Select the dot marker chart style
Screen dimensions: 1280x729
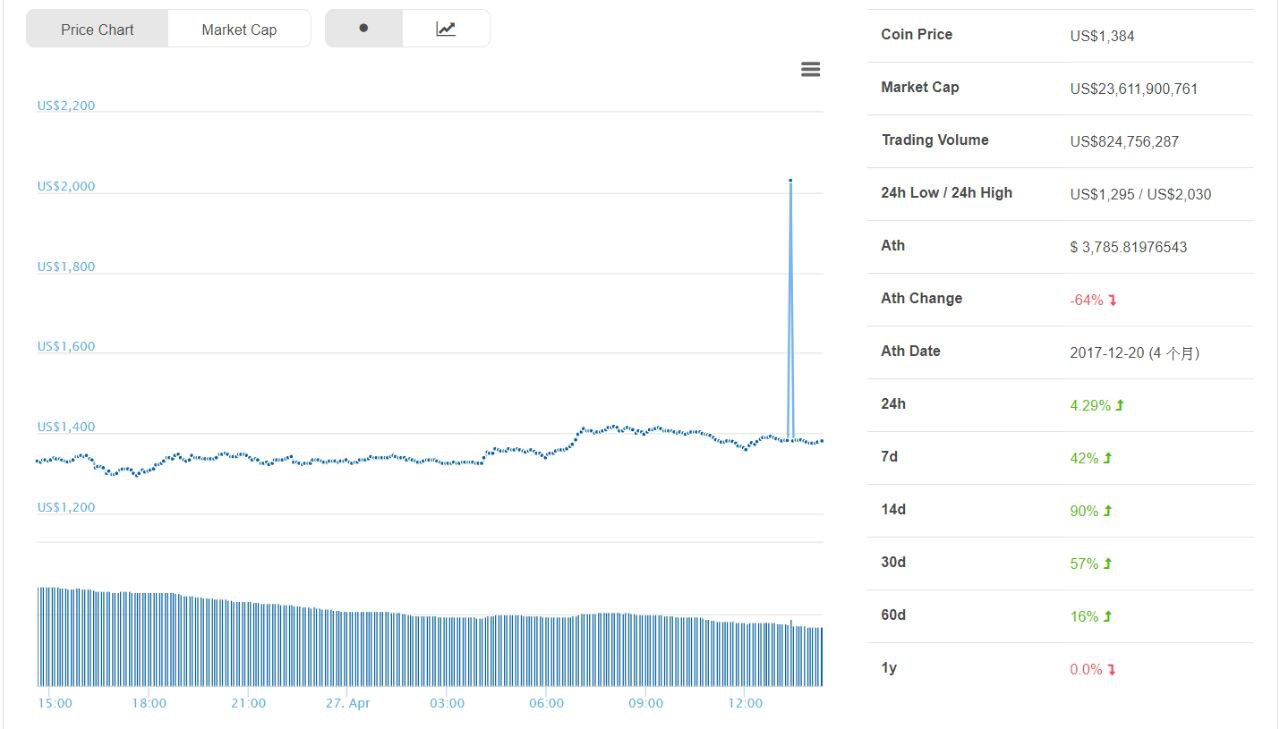363,29
